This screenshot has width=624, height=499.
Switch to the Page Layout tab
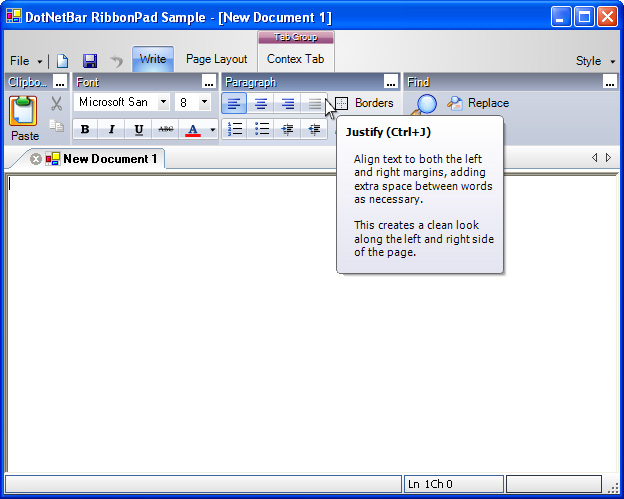coord(216,59)
